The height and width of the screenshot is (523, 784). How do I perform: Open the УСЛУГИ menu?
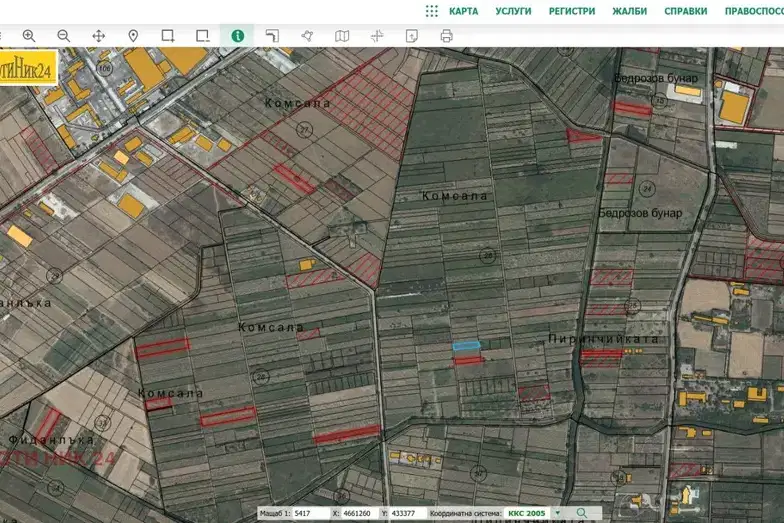pos(514,11)
